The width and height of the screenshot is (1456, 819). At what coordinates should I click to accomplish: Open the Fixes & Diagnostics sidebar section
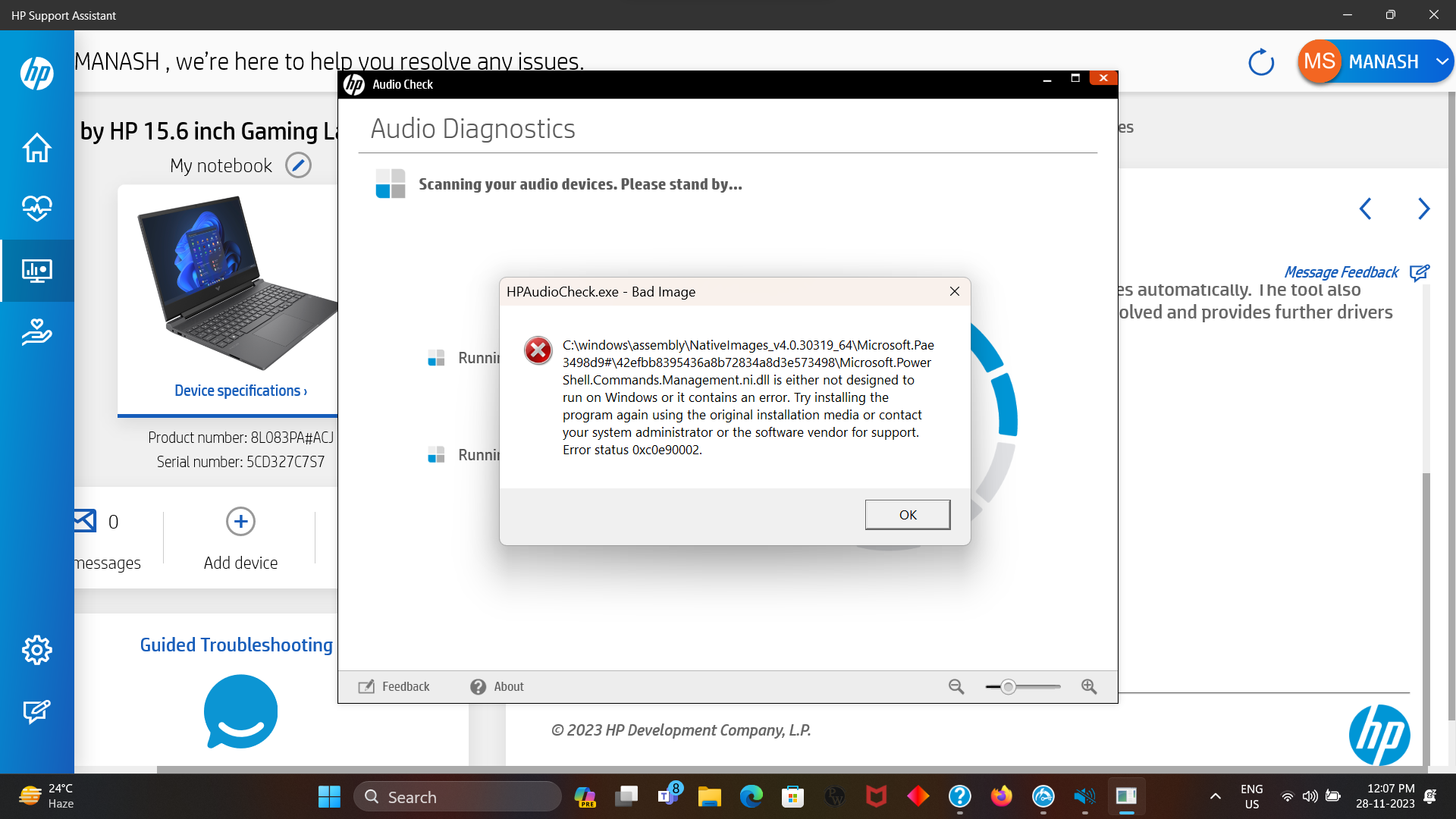36,270
